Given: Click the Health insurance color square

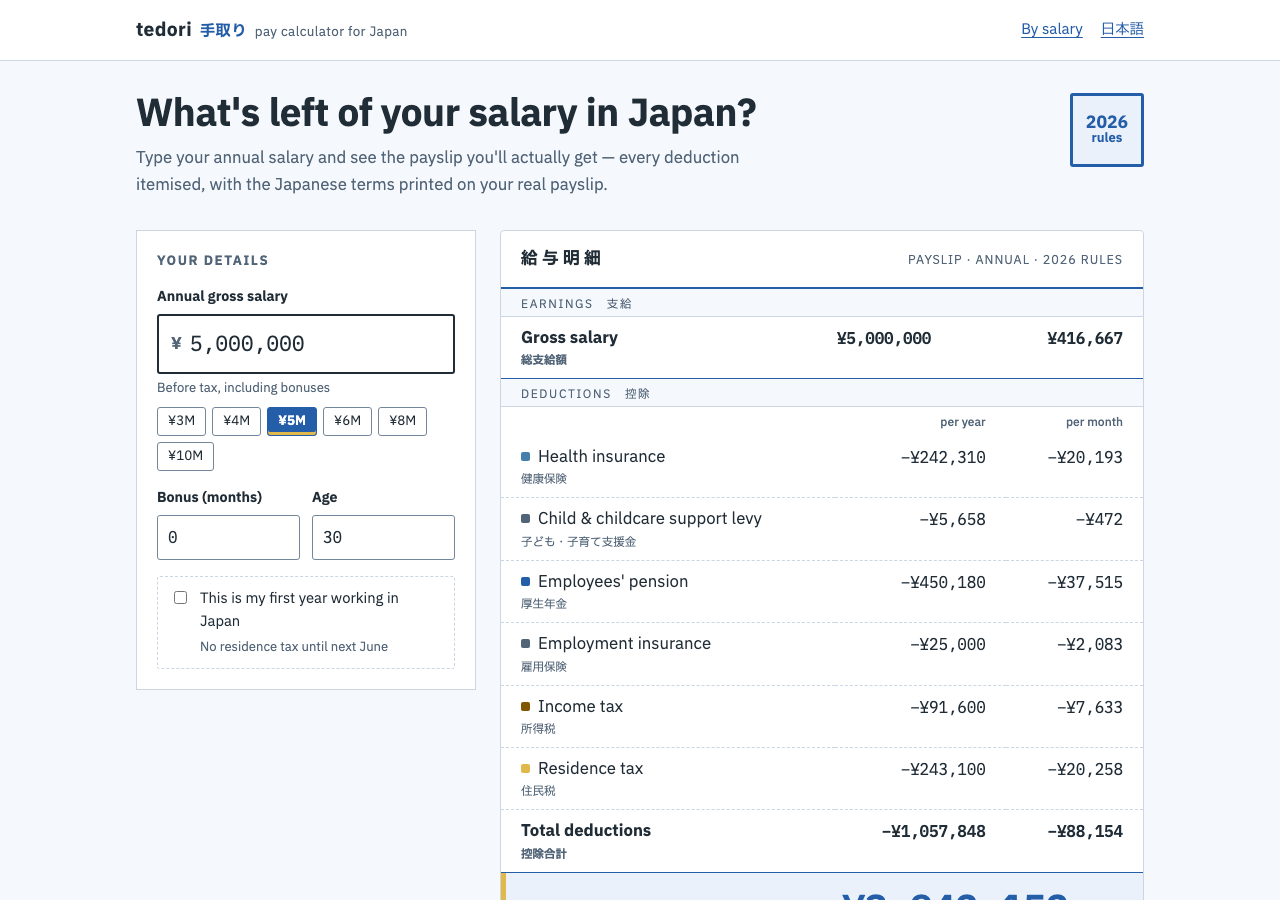Looking at the screenshot, I should (526, 457).
